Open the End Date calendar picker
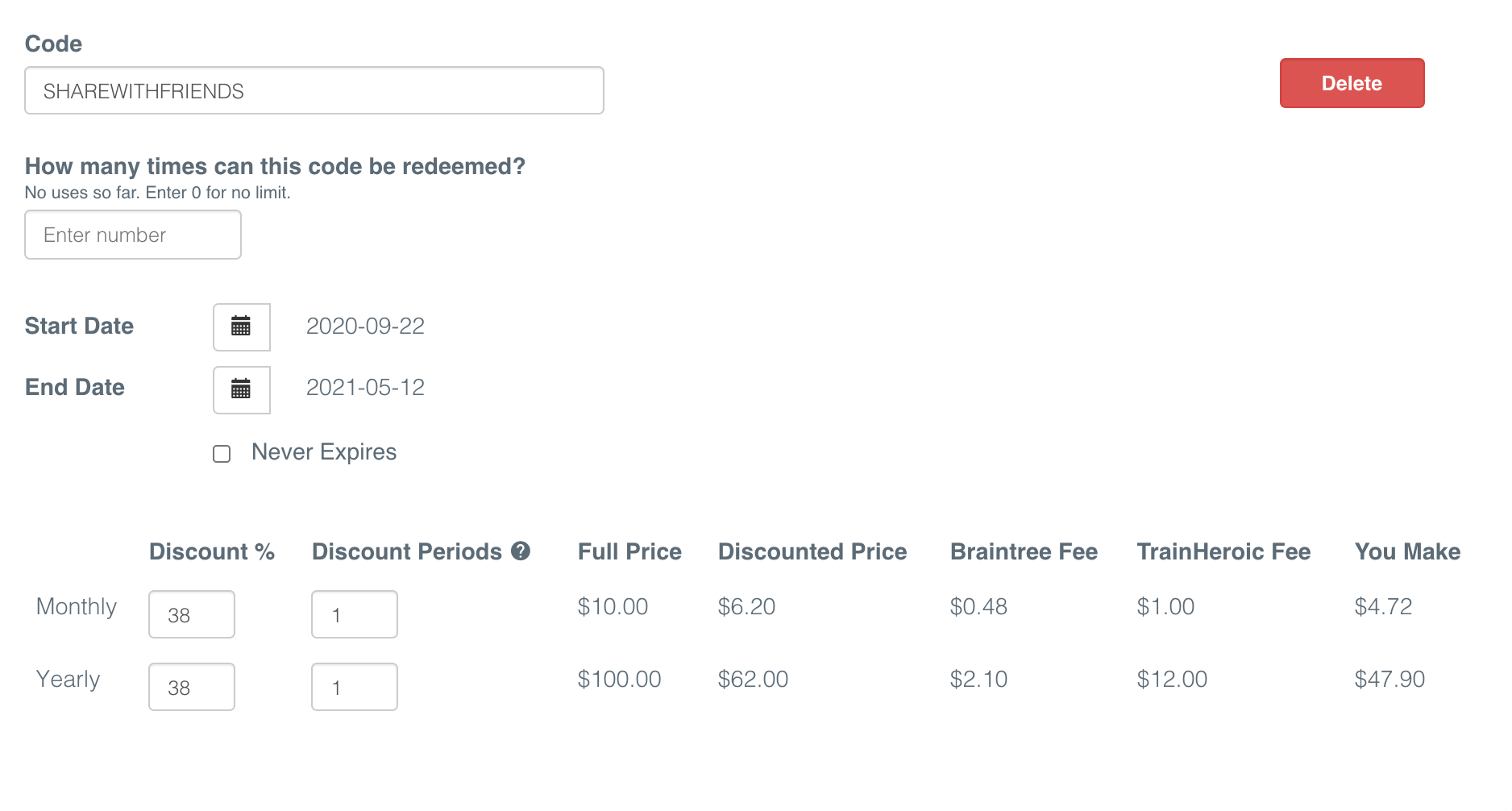This screenshot has height=811, width=1512. (241, 389)
